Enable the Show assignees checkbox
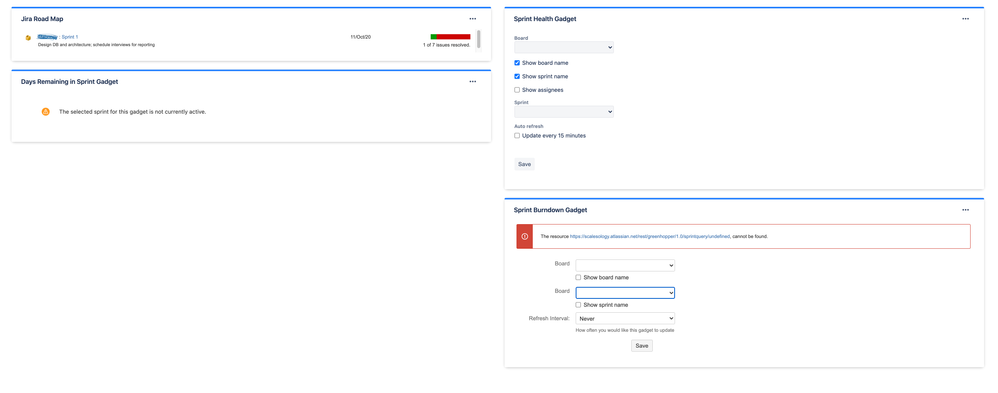This screenshot has height=393, width=998. (x=517, y=90)
